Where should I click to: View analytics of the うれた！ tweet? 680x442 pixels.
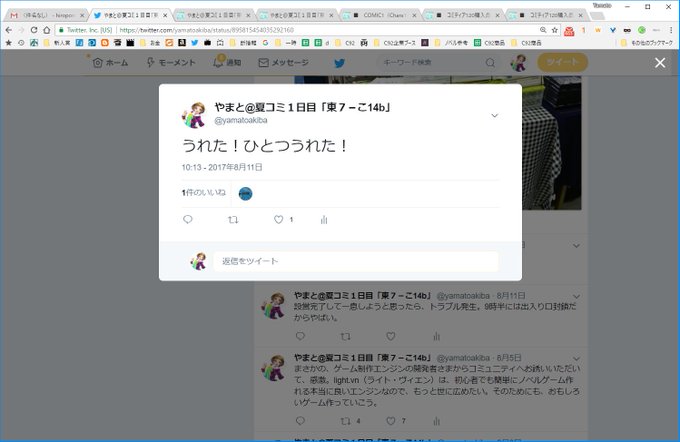click(x=324, y=220)
